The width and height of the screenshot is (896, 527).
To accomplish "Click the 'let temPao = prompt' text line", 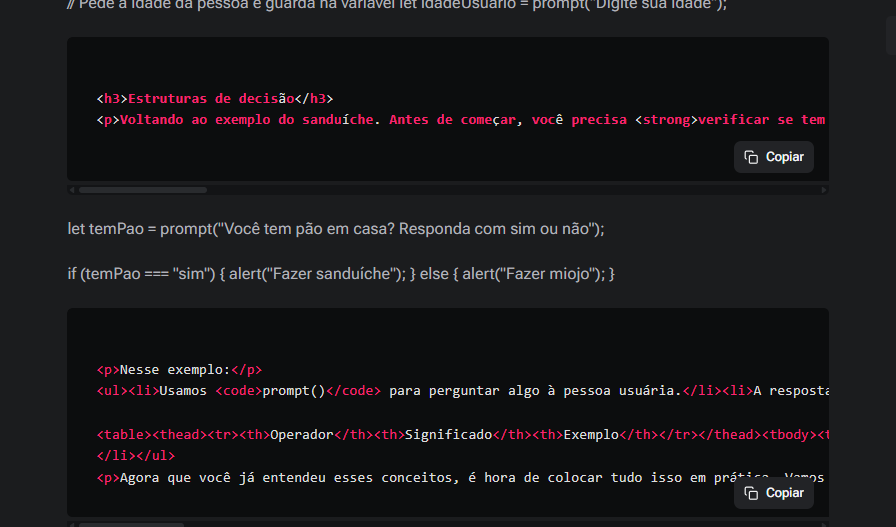I will coord(336,229).
